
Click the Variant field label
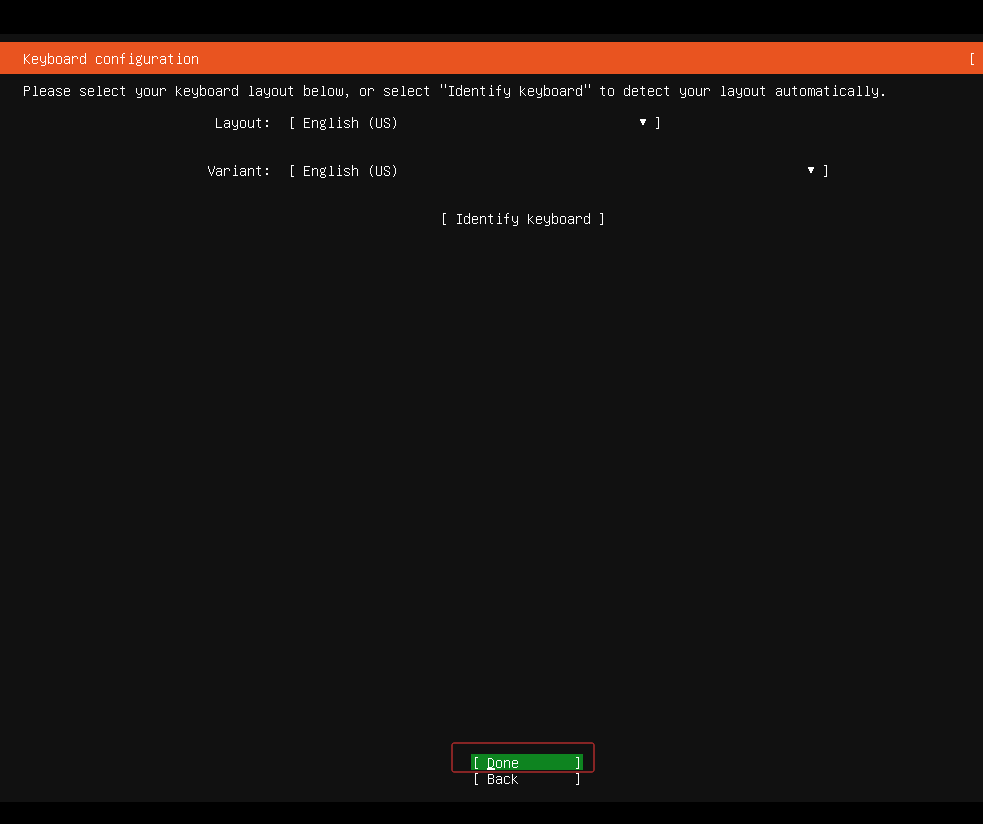(x=238, y=170)
